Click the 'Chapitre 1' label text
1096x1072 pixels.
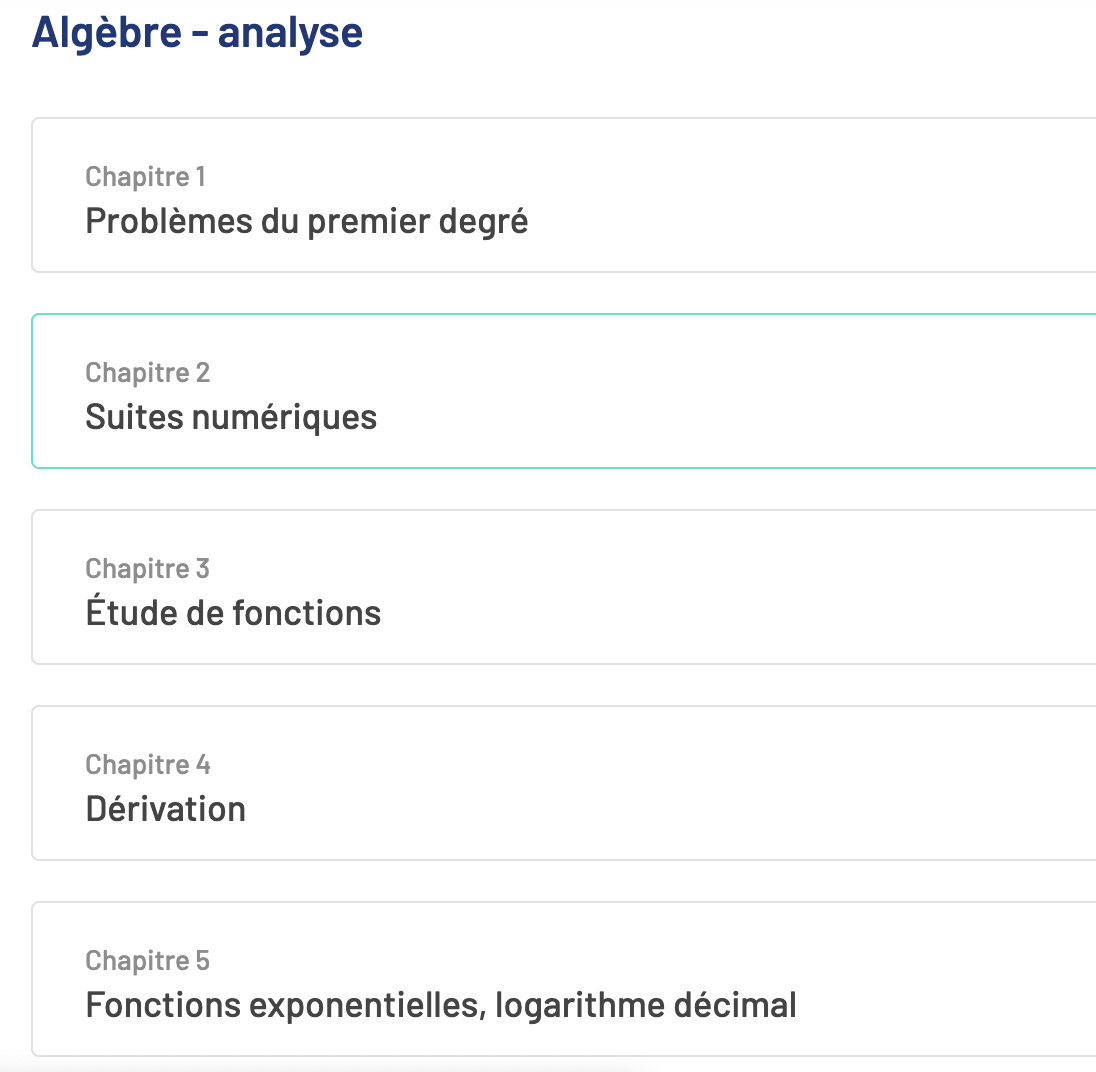click(145, 177)
